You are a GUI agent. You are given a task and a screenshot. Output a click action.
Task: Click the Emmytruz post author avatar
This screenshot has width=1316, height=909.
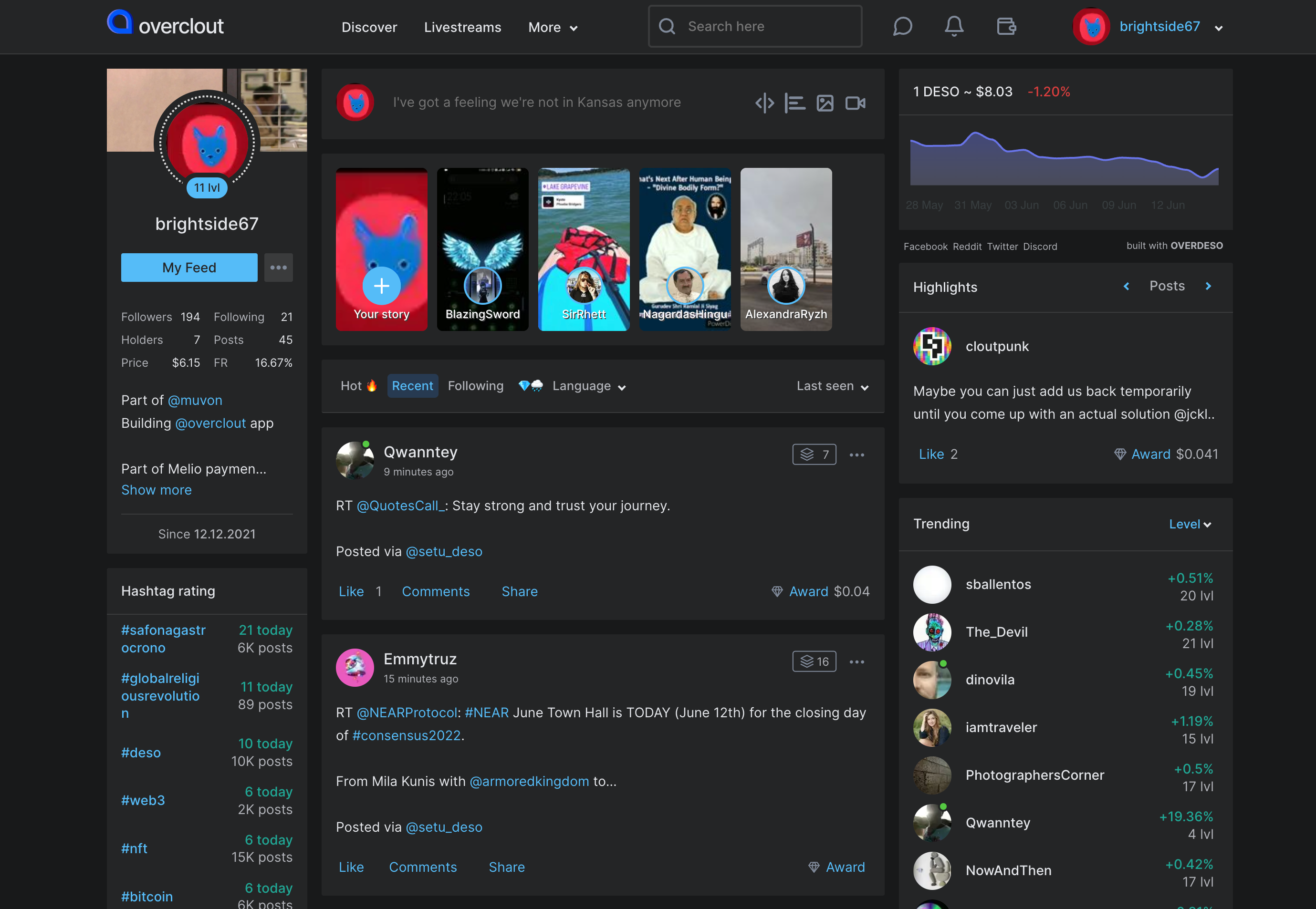[x=355, y=668]
